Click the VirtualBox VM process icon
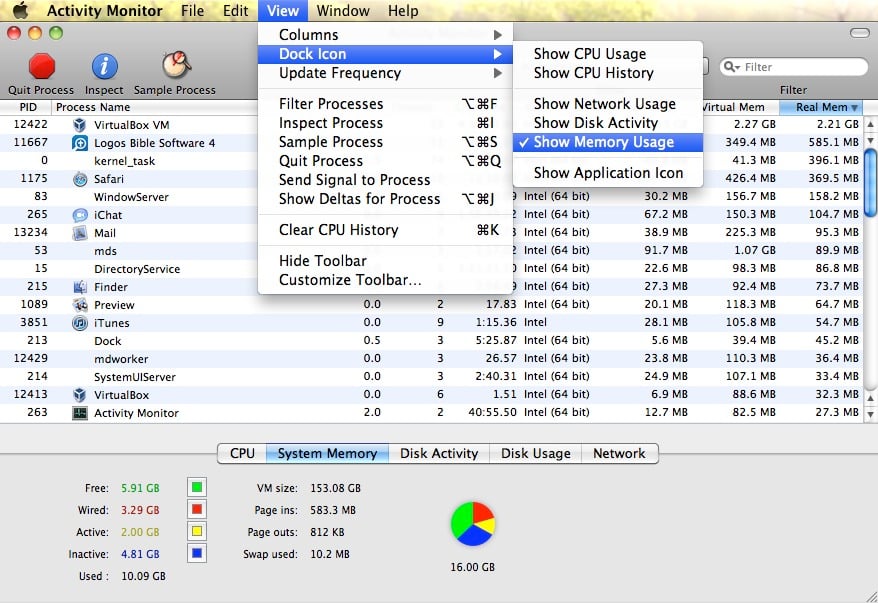 click(x=80, y=125)
